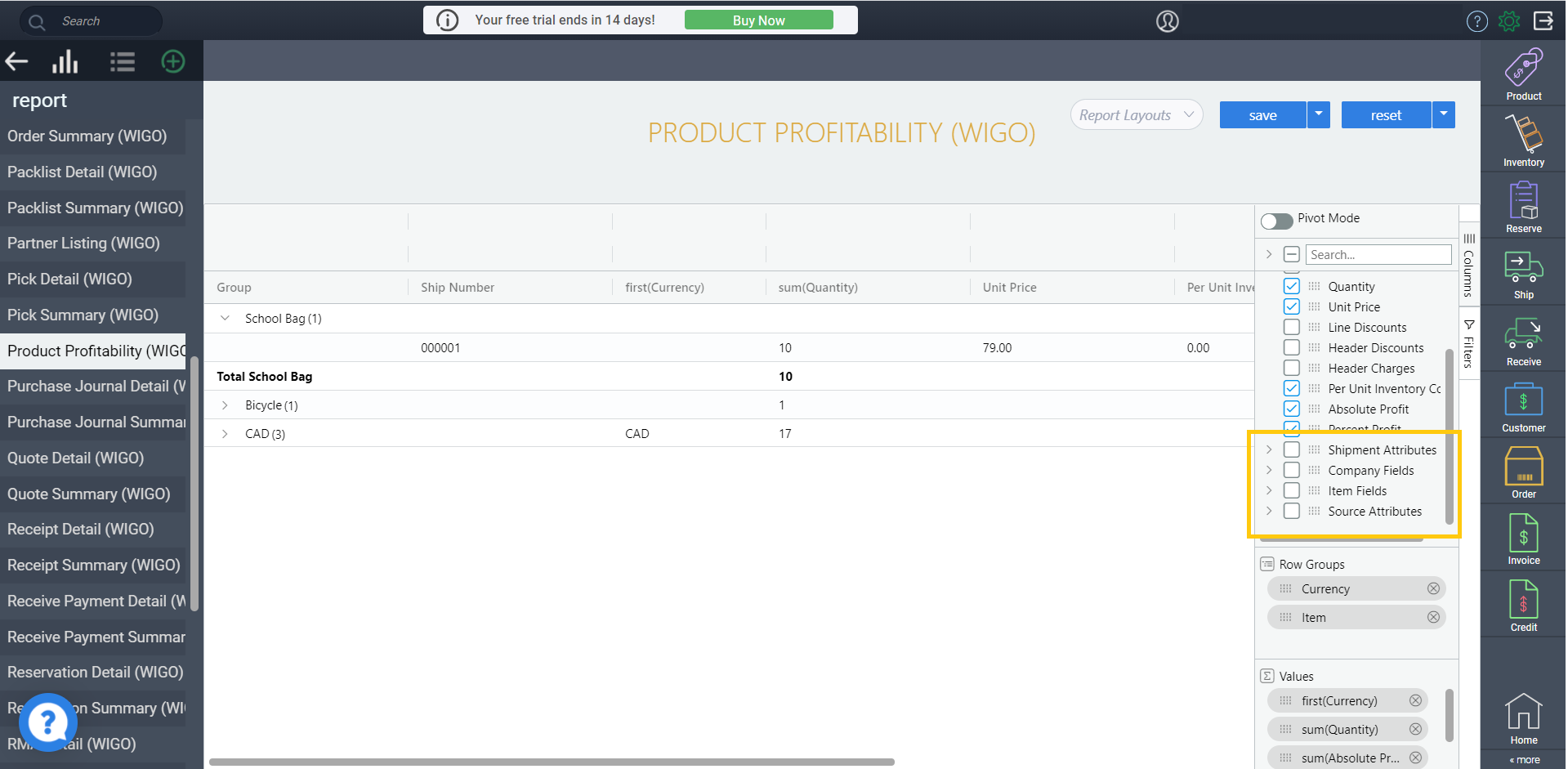Image resolution: width=1568 pixels, height=769 pixels.
Task: Open the help question mark icon in top bar
Action: [x=1477, y=21]
